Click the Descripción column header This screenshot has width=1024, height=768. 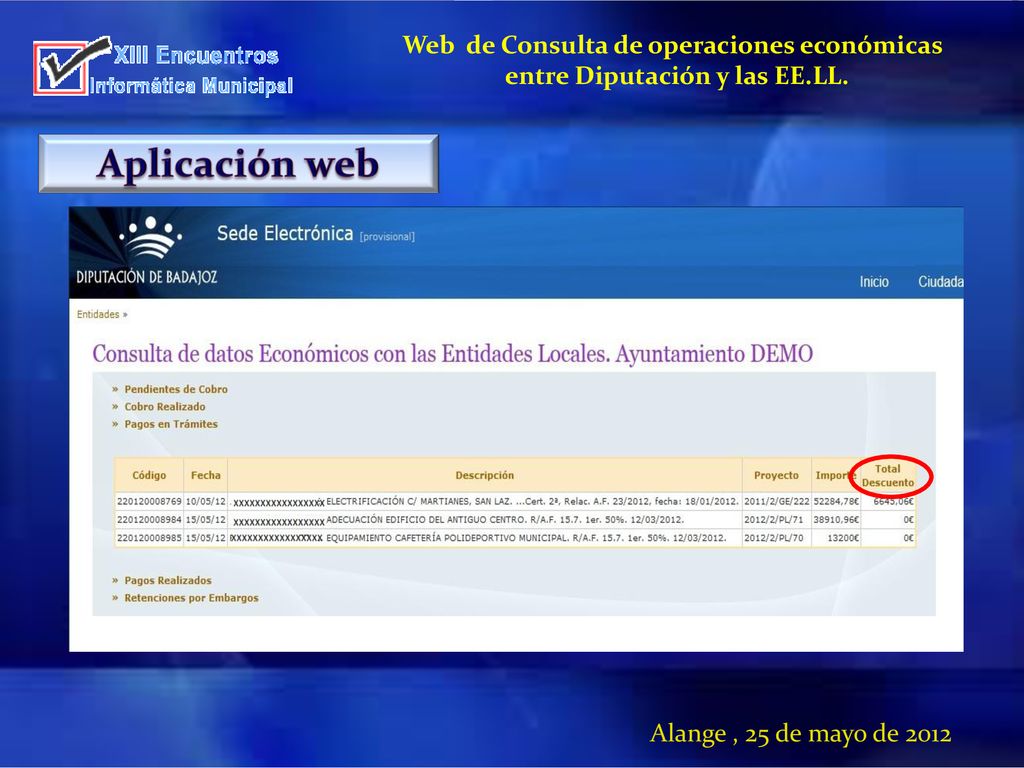tap(485, 475)
